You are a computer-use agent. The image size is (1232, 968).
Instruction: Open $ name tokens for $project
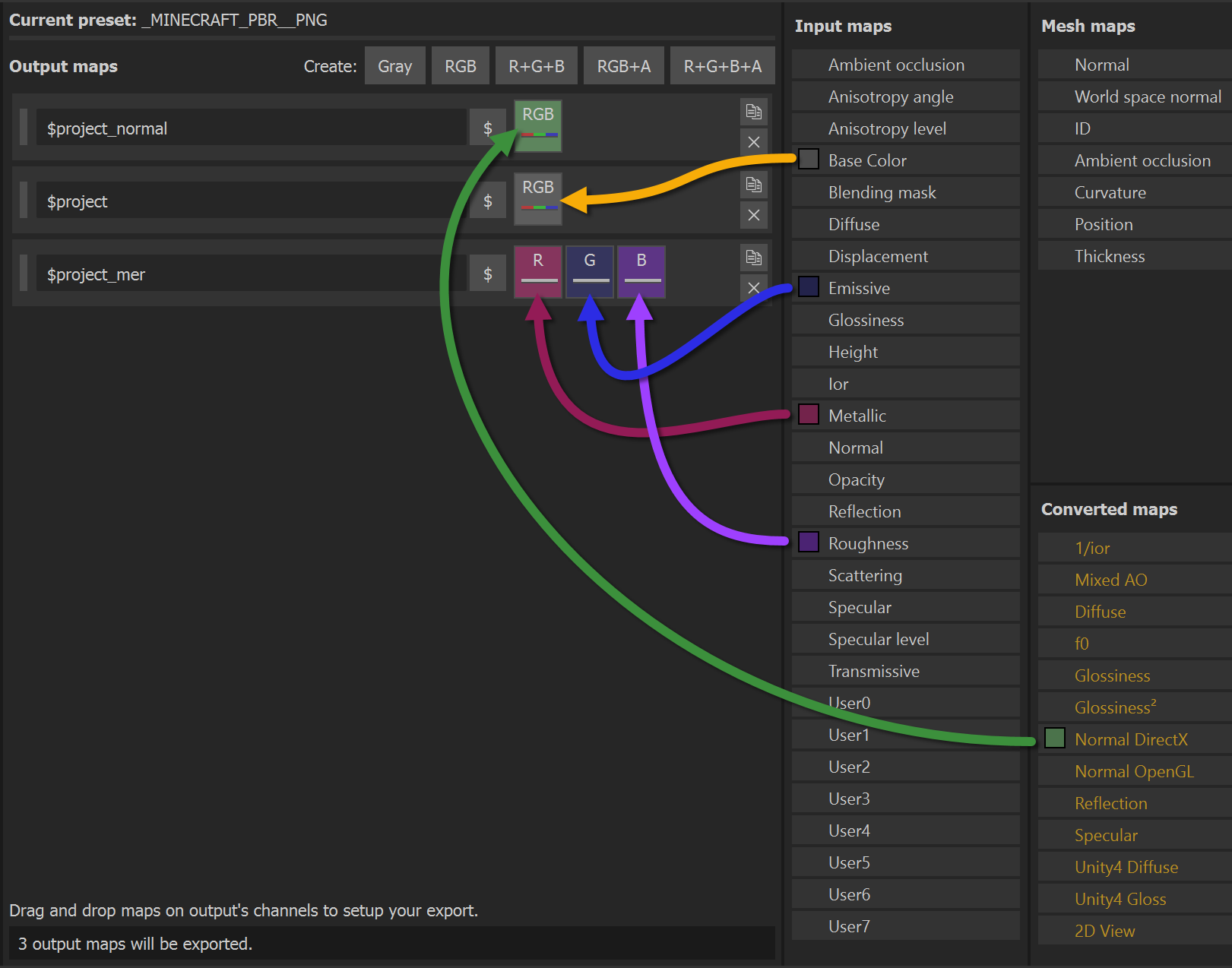tap(487, 201)
